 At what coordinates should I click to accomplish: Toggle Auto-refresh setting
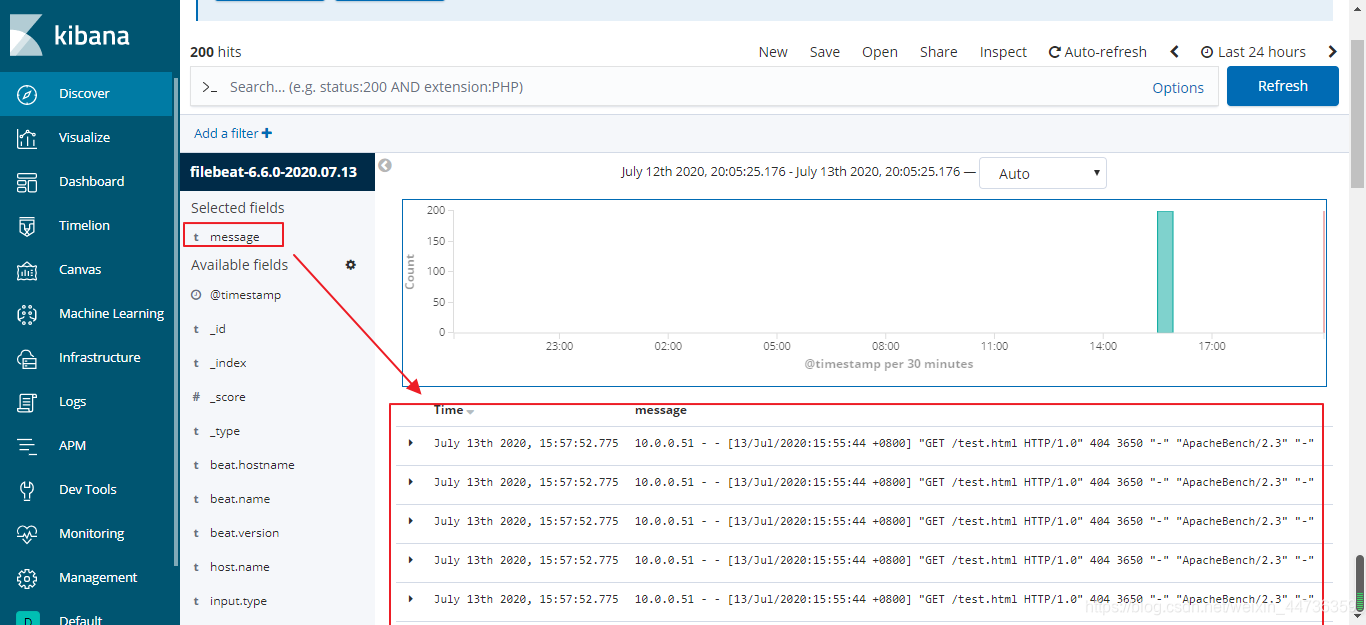[1097, 52]
